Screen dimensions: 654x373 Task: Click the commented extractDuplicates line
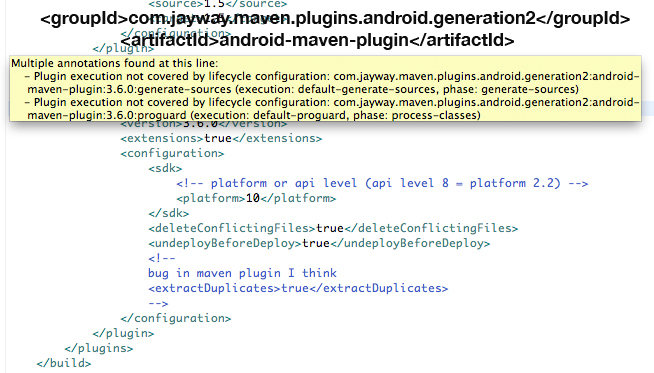[298, 288]
